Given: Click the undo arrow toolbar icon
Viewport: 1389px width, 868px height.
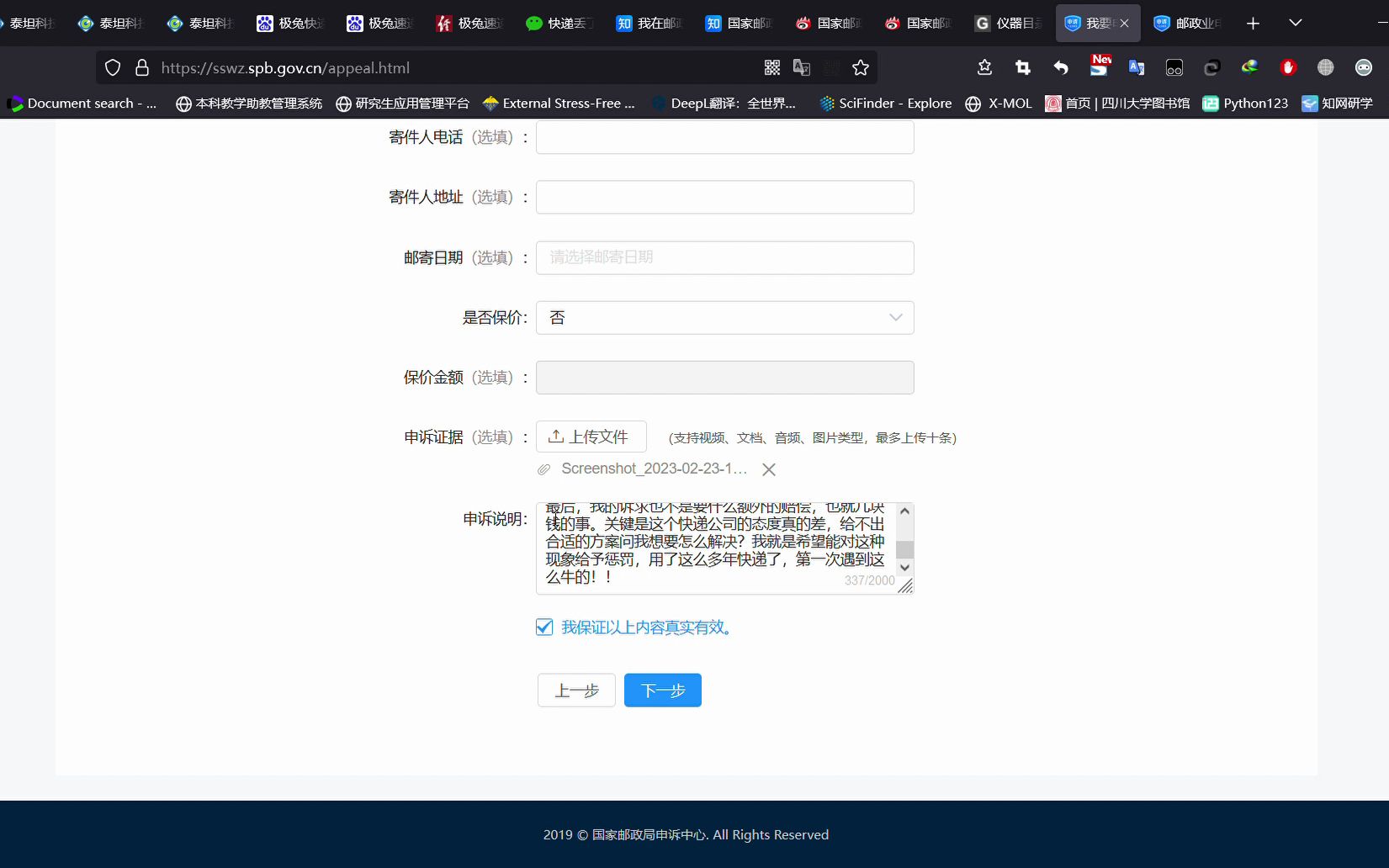Looking at the screenshot, I should tap(1061, 67).
